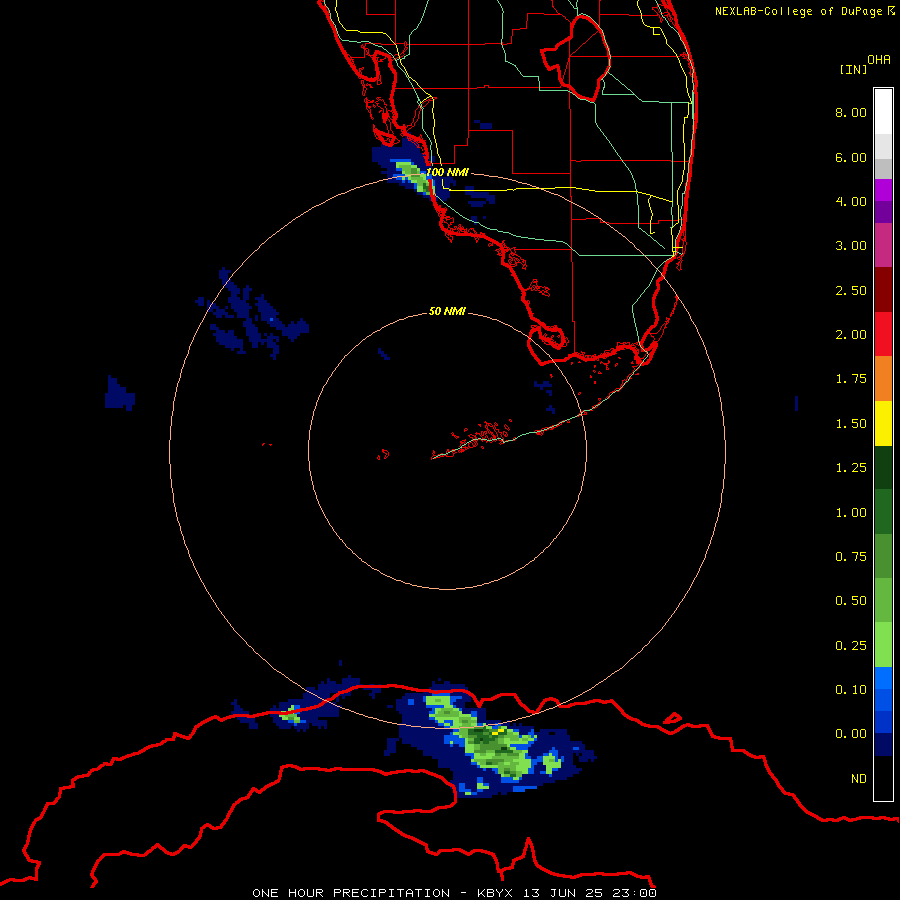Click the 50 NMI range ring label
900x900 pixels.
click(x=447, y=311)
